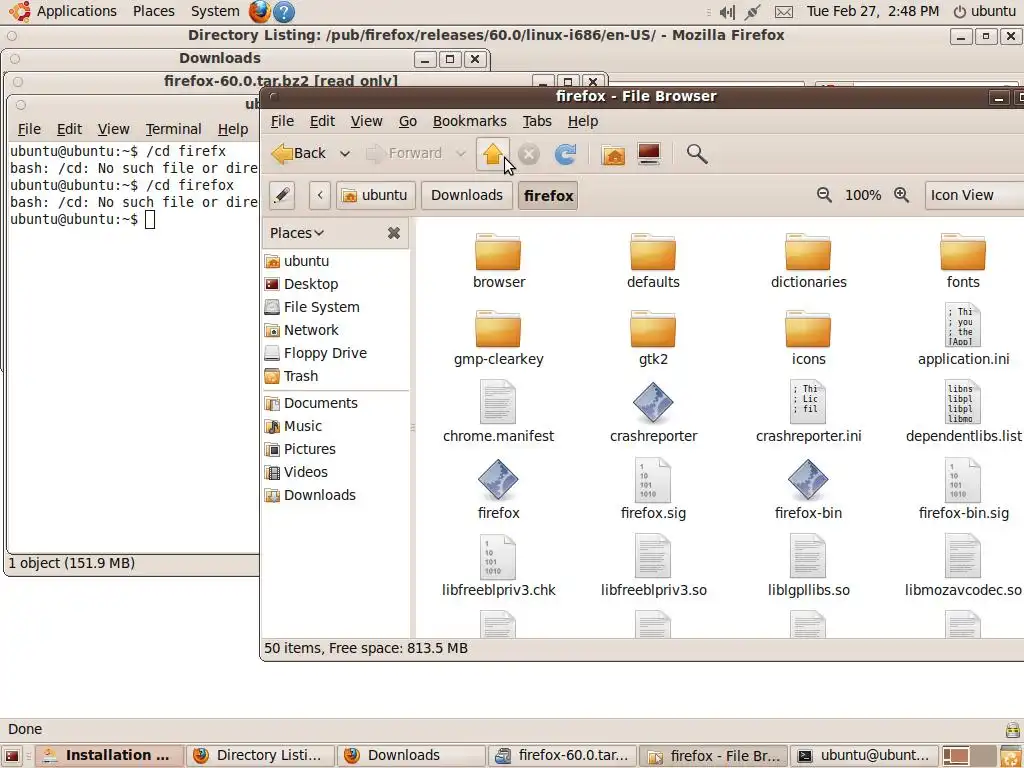Click the Computer toolbar icon

pos(648,154)
